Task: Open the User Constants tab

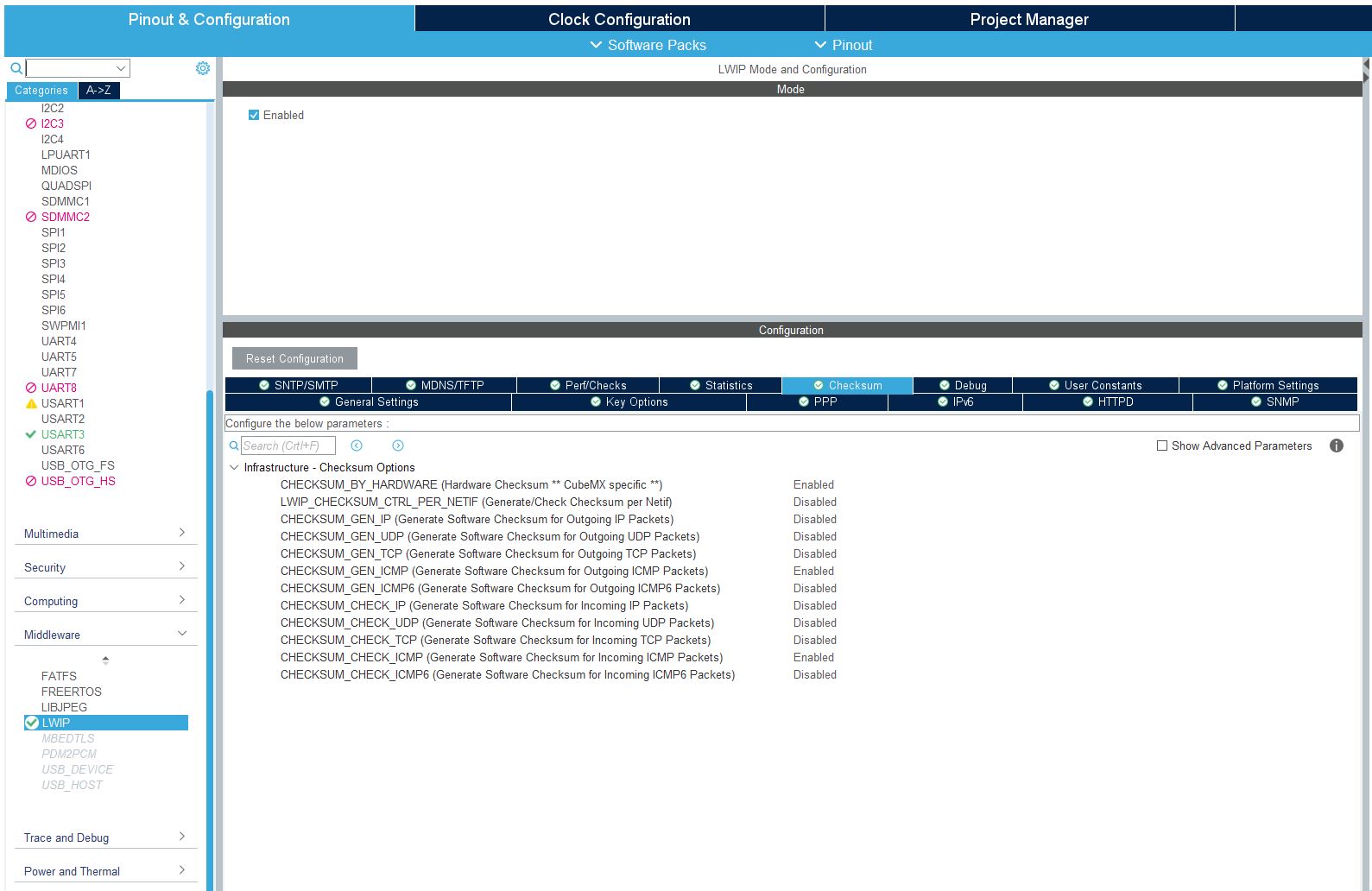Action: point(1095,385)
